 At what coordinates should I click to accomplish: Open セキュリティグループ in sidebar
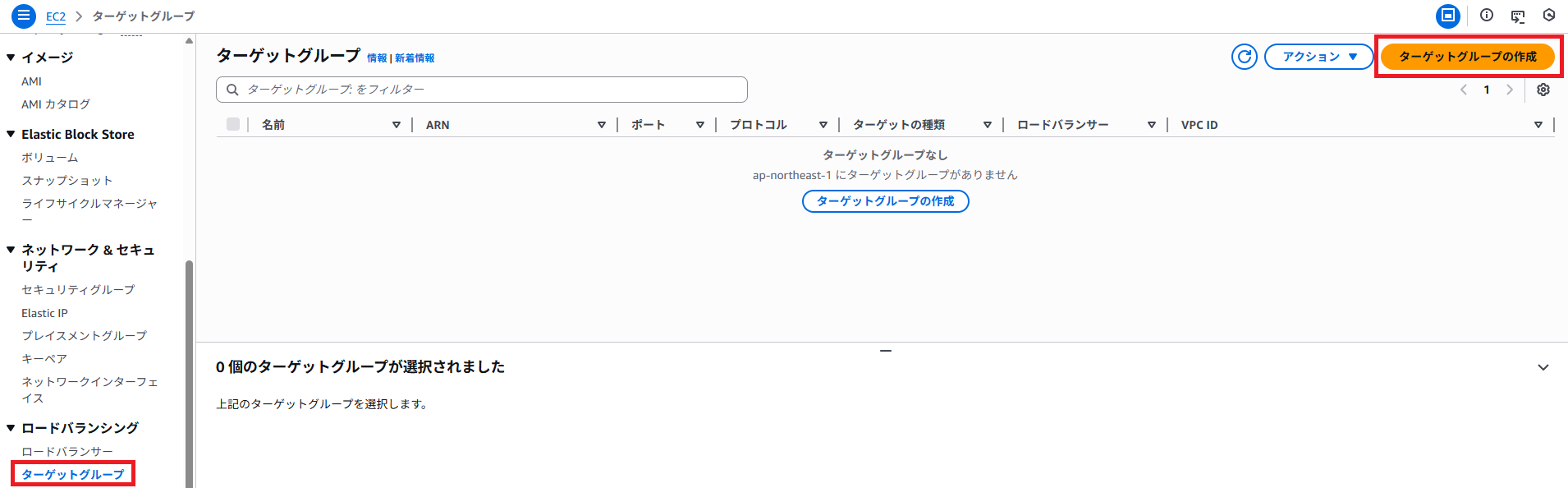tap(78, 289)
